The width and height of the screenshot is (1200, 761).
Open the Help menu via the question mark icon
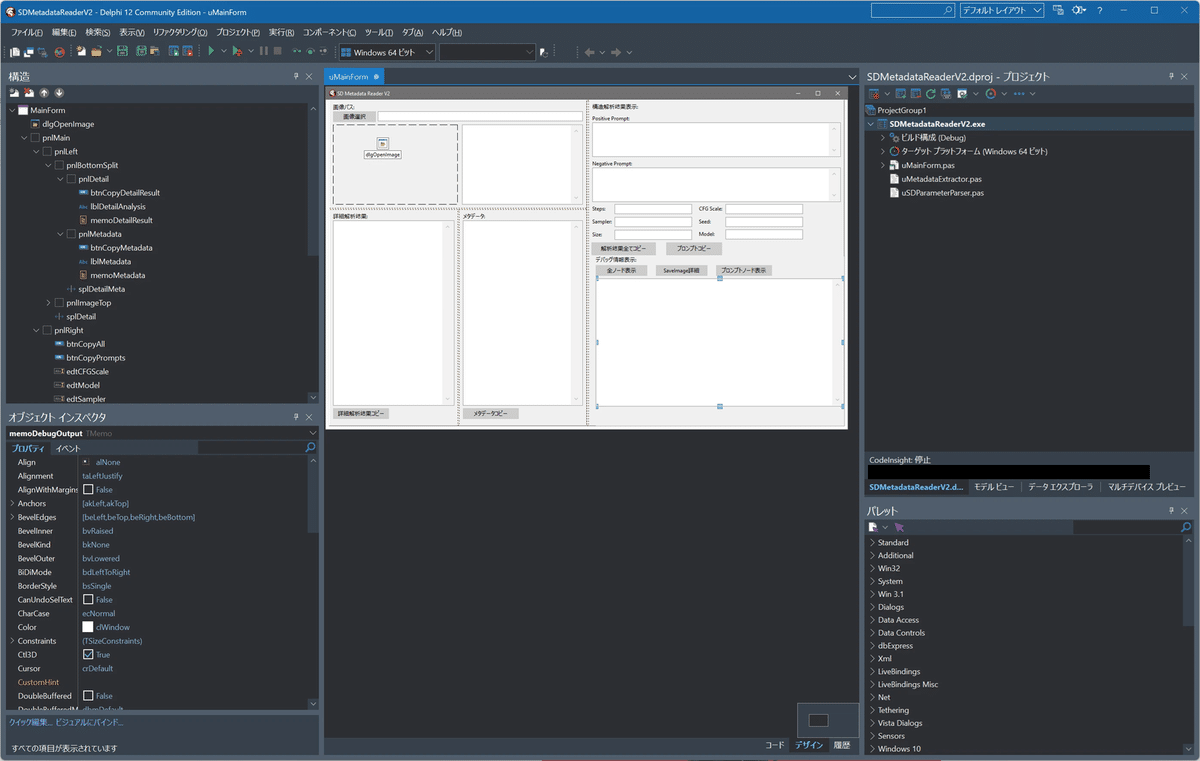click(1099, 11)
